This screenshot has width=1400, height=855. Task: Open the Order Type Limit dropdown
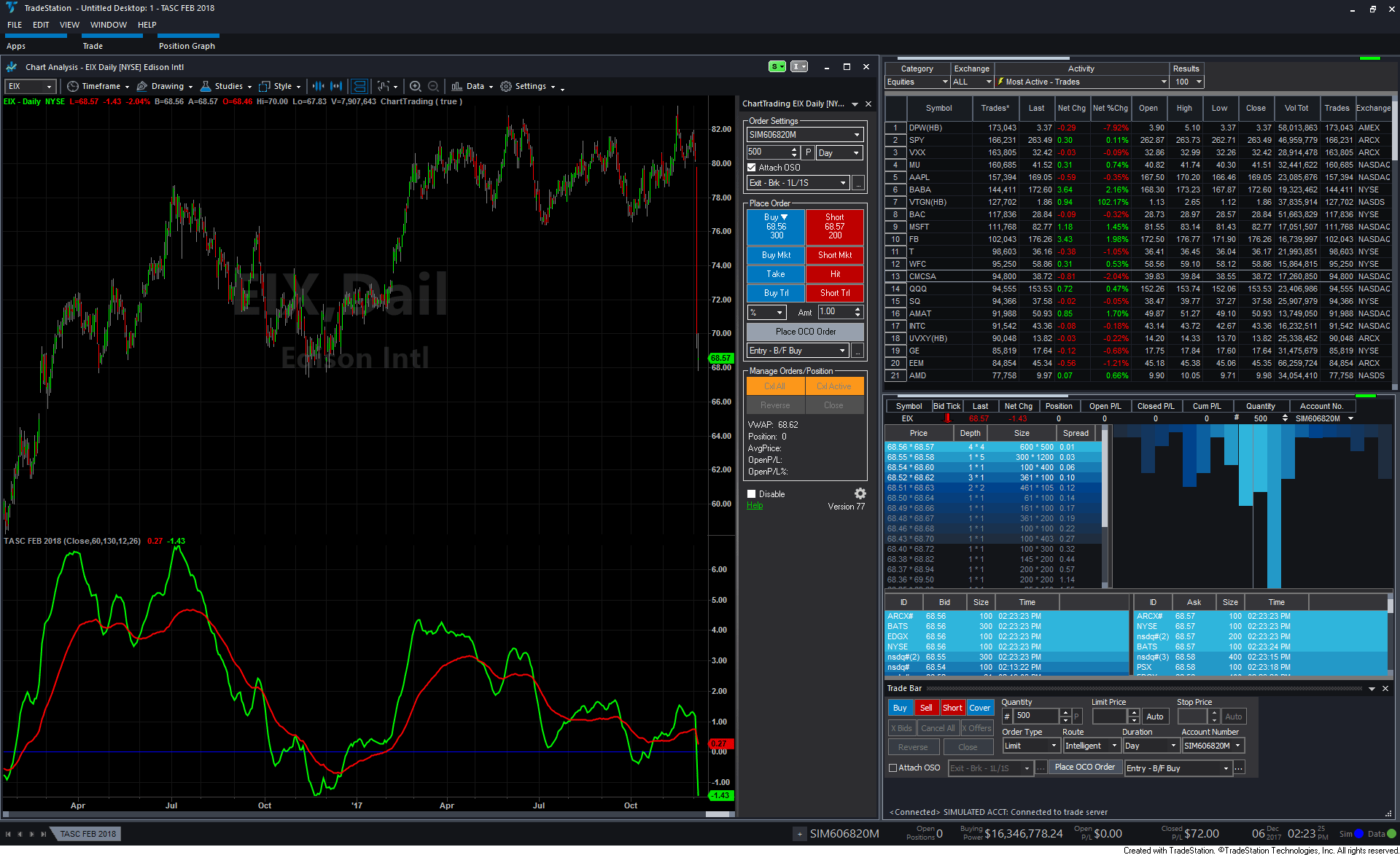(1031, 746)
